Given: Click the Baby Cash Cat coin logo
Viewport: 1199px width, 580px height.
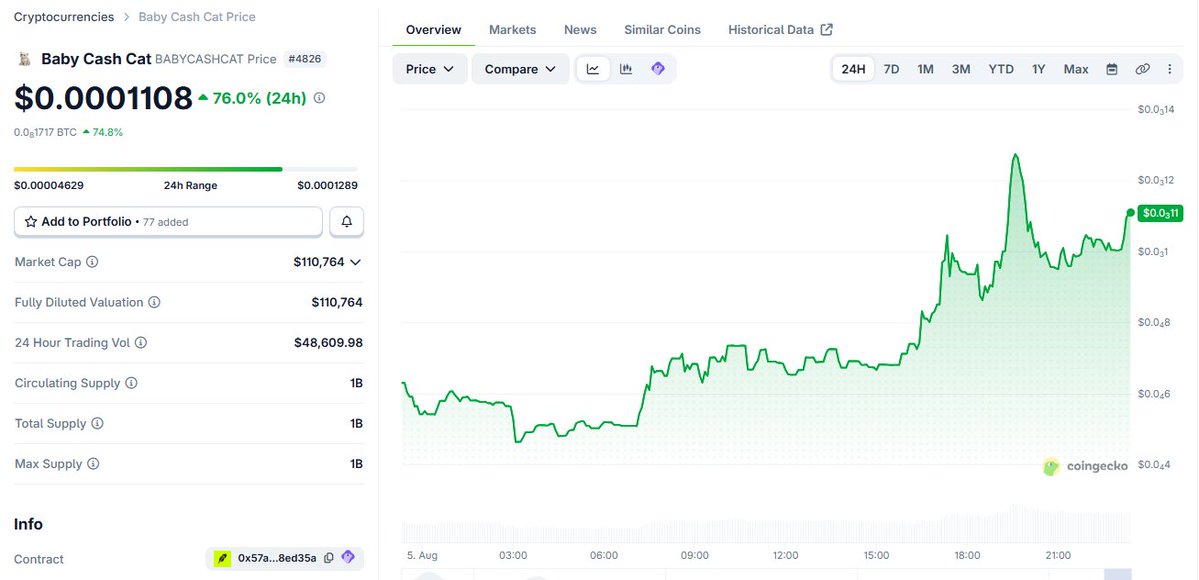Looking at the screenshot, I should (24, 59).
